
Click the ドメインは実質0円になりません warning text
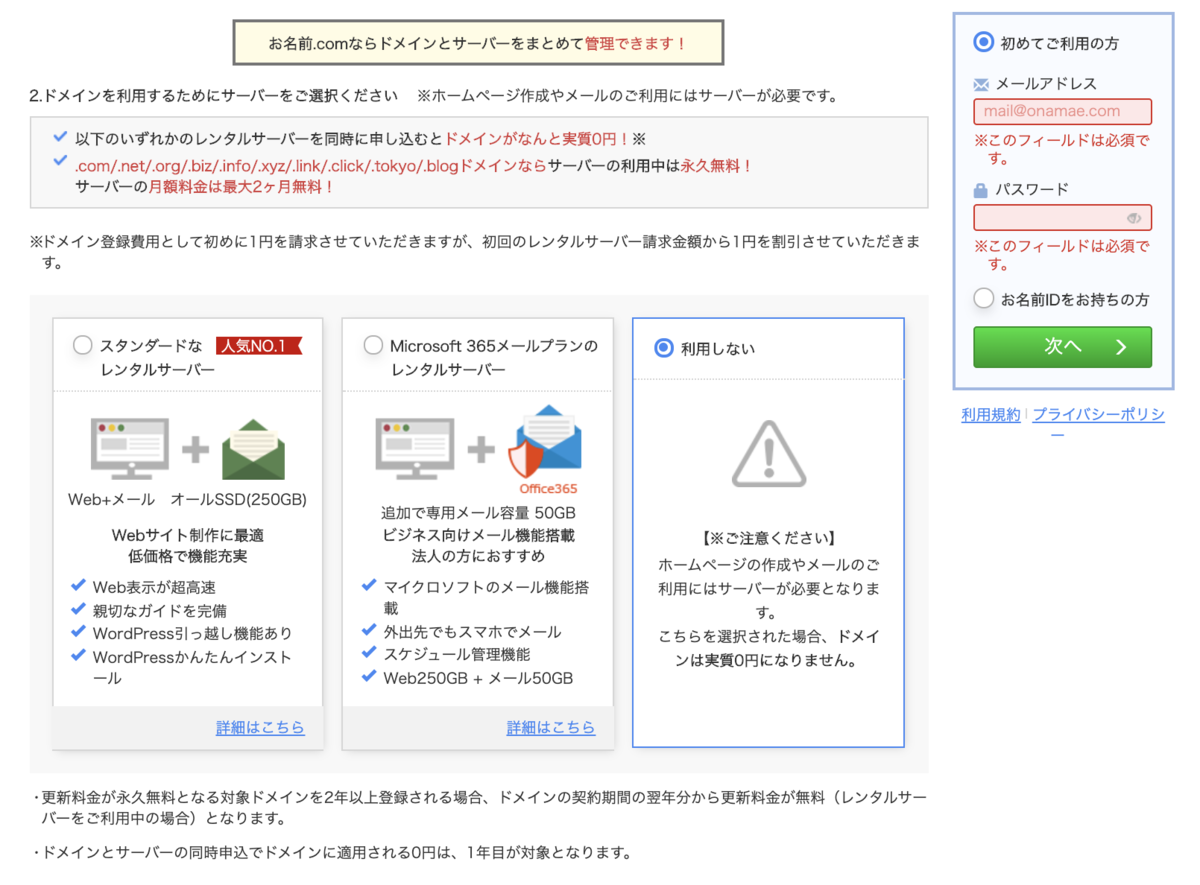768,648
